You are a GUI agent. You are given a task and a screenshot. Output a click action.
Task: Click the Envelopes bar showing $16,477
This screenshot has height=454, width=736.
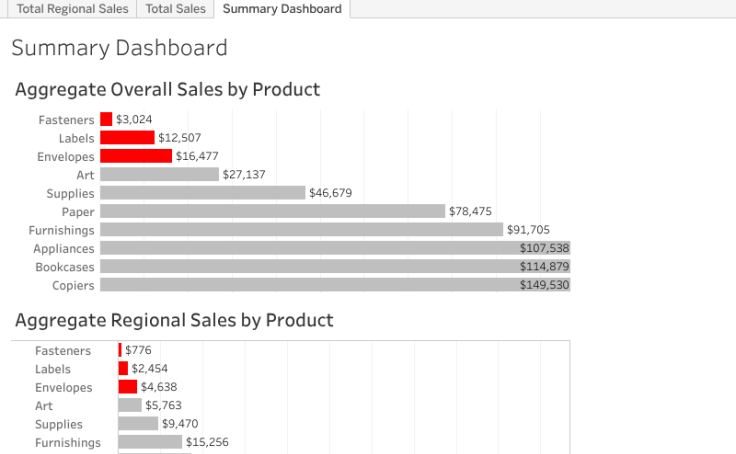[136, 156]
